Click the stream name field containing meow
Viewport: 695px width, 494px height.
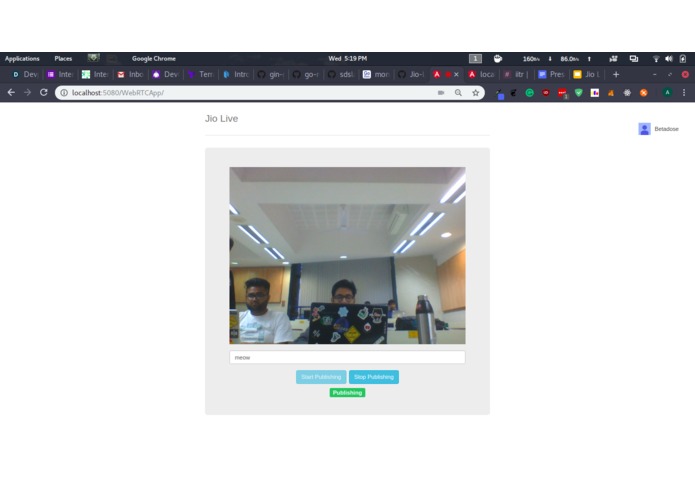(347, 358)
